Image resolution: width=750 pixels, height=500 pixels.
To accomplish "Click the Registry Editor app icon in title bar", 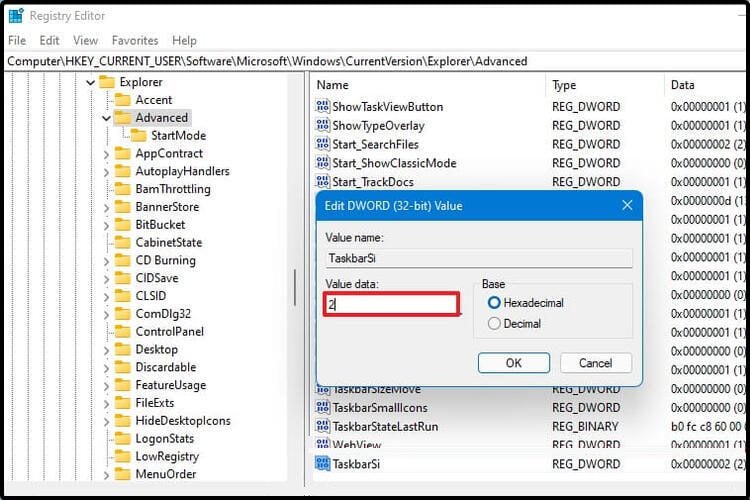I will (16, 15).
